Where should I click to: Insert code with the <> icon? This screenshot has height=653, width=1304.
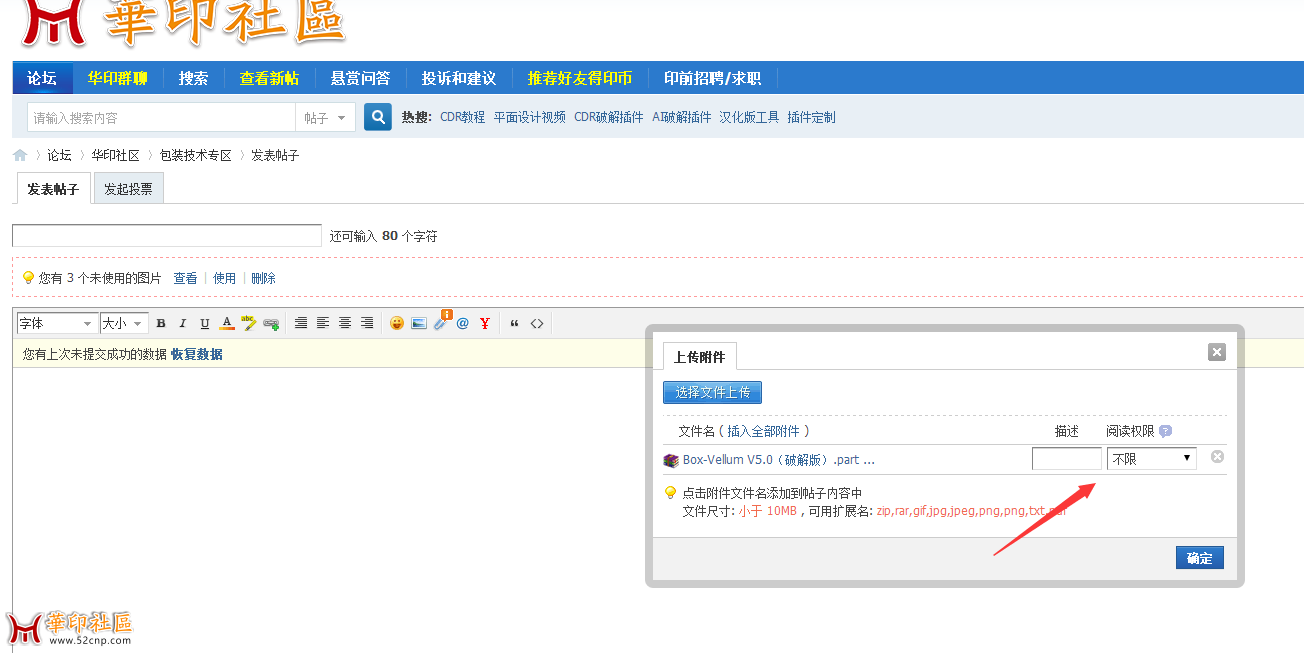tap(535, 322)
